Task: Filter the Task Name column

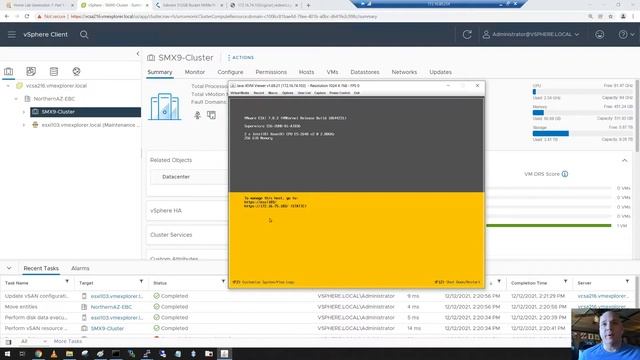Action: 67,282
